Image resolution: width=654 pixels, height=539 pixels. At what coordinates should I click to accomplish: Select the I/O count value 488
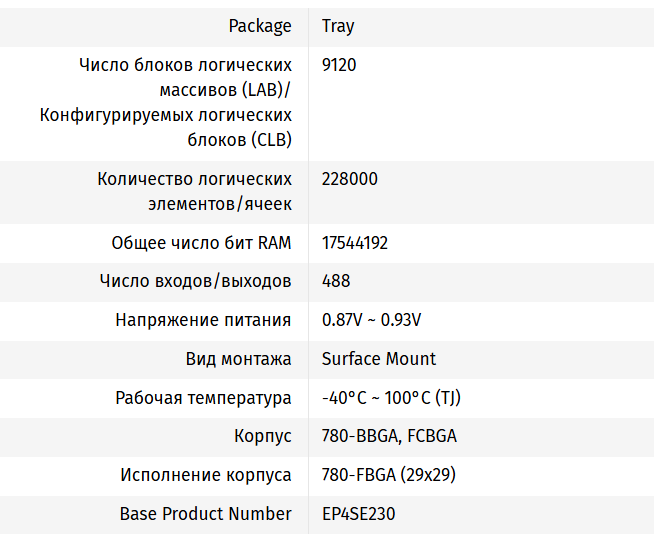click(336, 281)
